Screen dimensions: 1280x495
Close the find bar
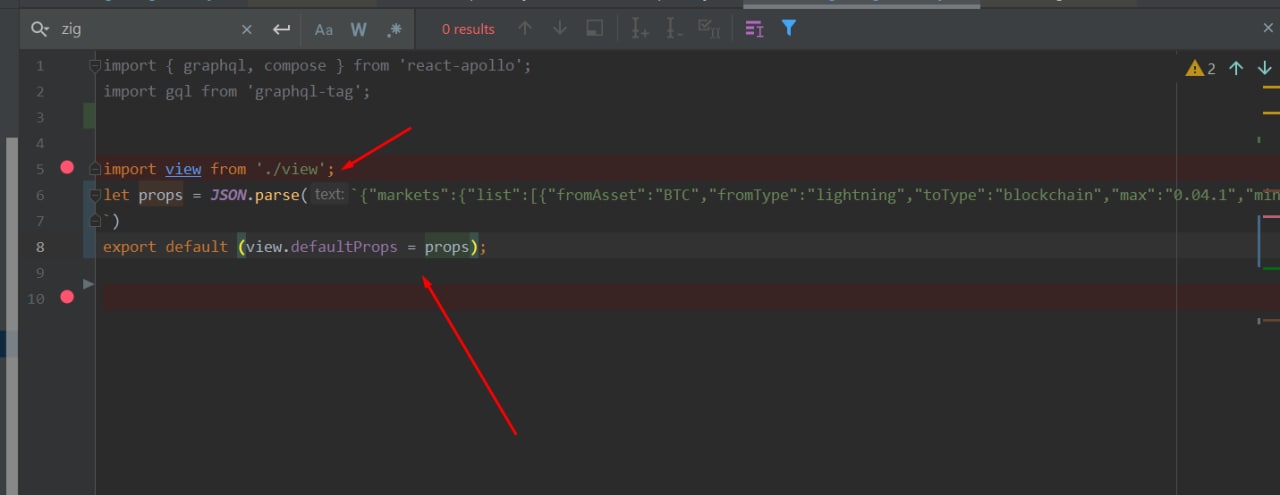(1268, 29)
